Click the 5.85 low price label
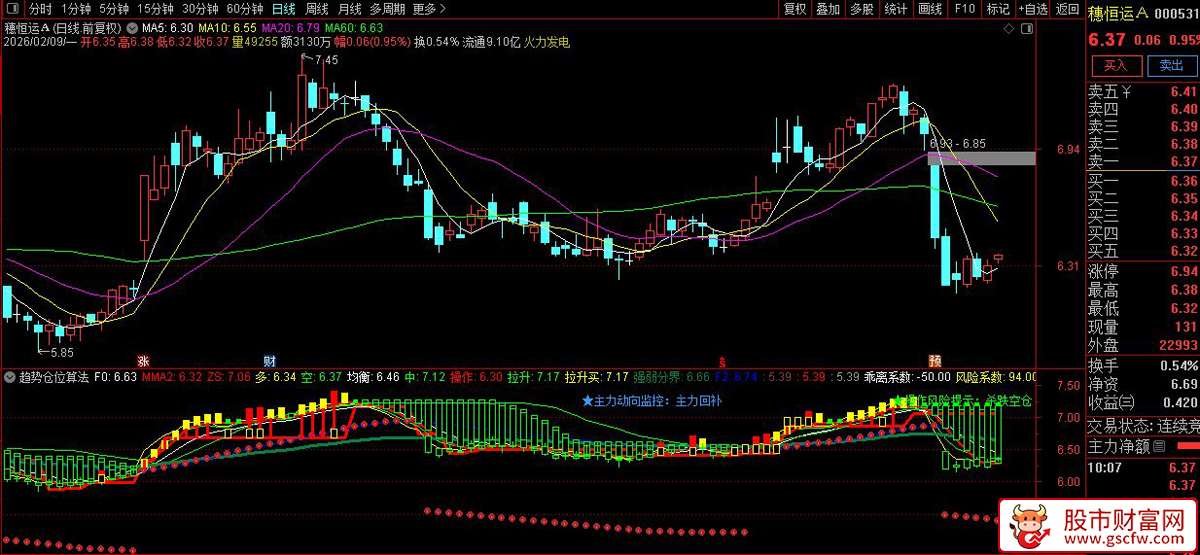This screenshot has height=555, width=1200. point(60,352)
